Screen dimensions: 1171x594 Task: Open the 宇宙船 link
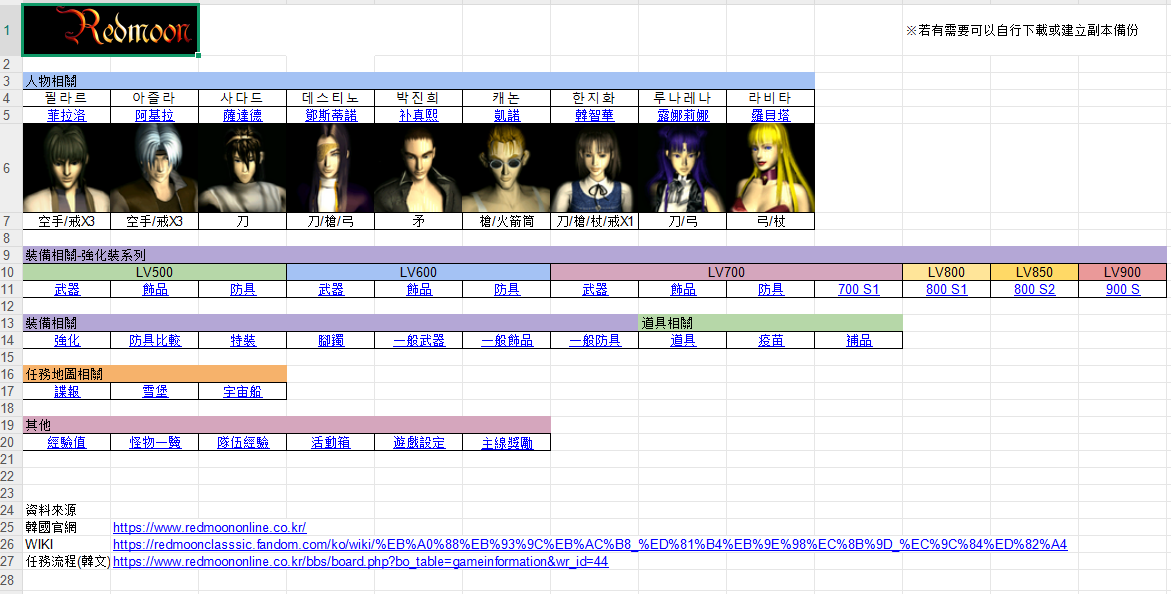click(x=243, y=392)
